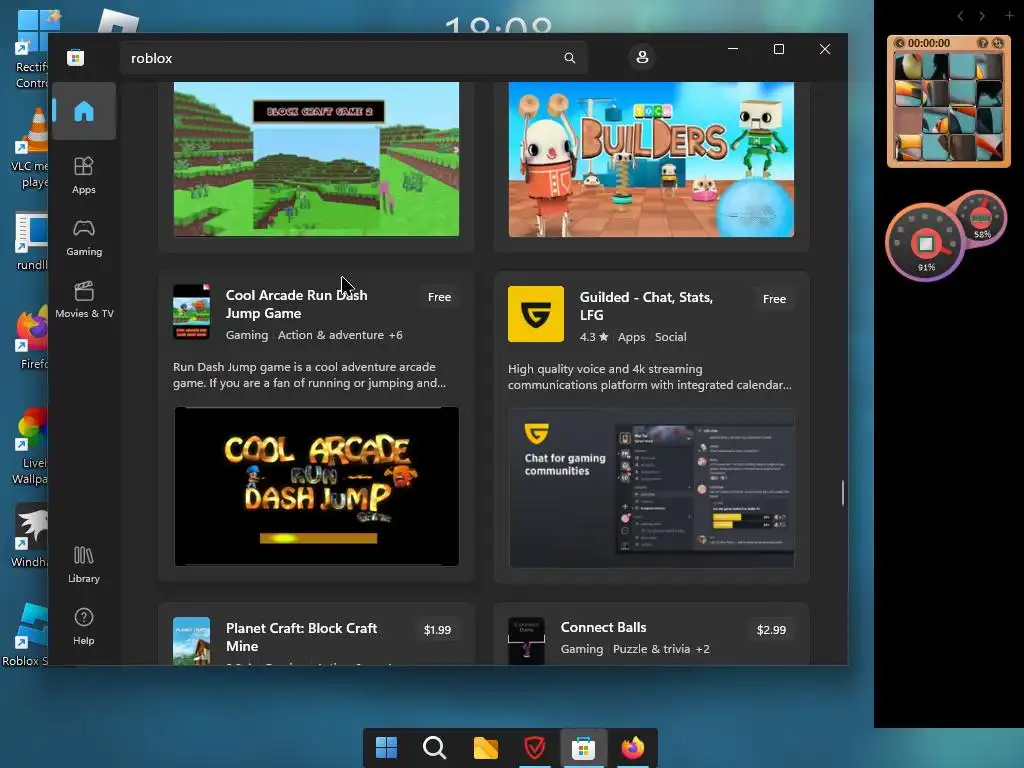The width and height of the screenshot is (1024, 768).
Task: Click the widget panel previous arrow
Action: [x=961, y=16]
